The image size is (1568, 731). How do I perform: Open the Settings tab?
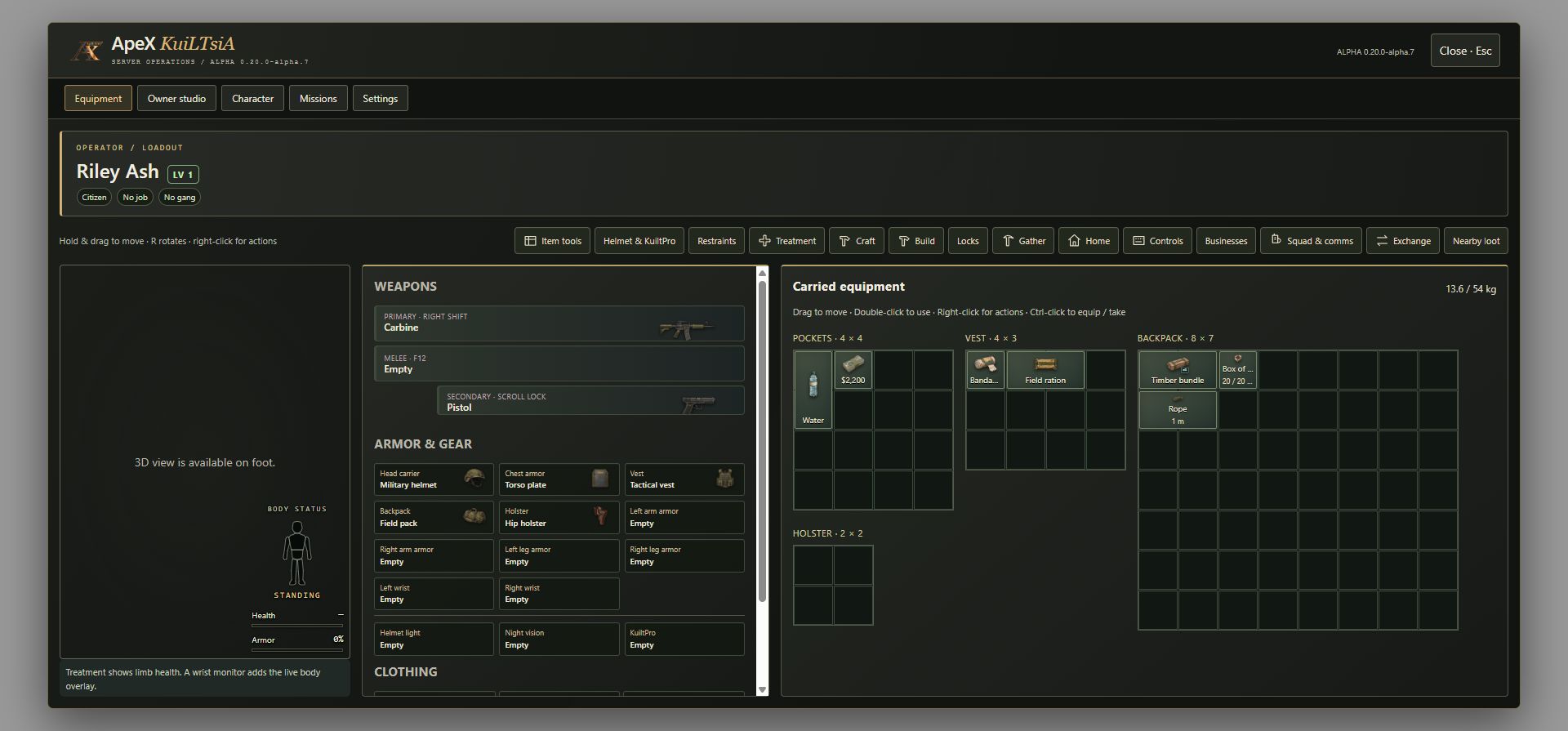(380, 99)
